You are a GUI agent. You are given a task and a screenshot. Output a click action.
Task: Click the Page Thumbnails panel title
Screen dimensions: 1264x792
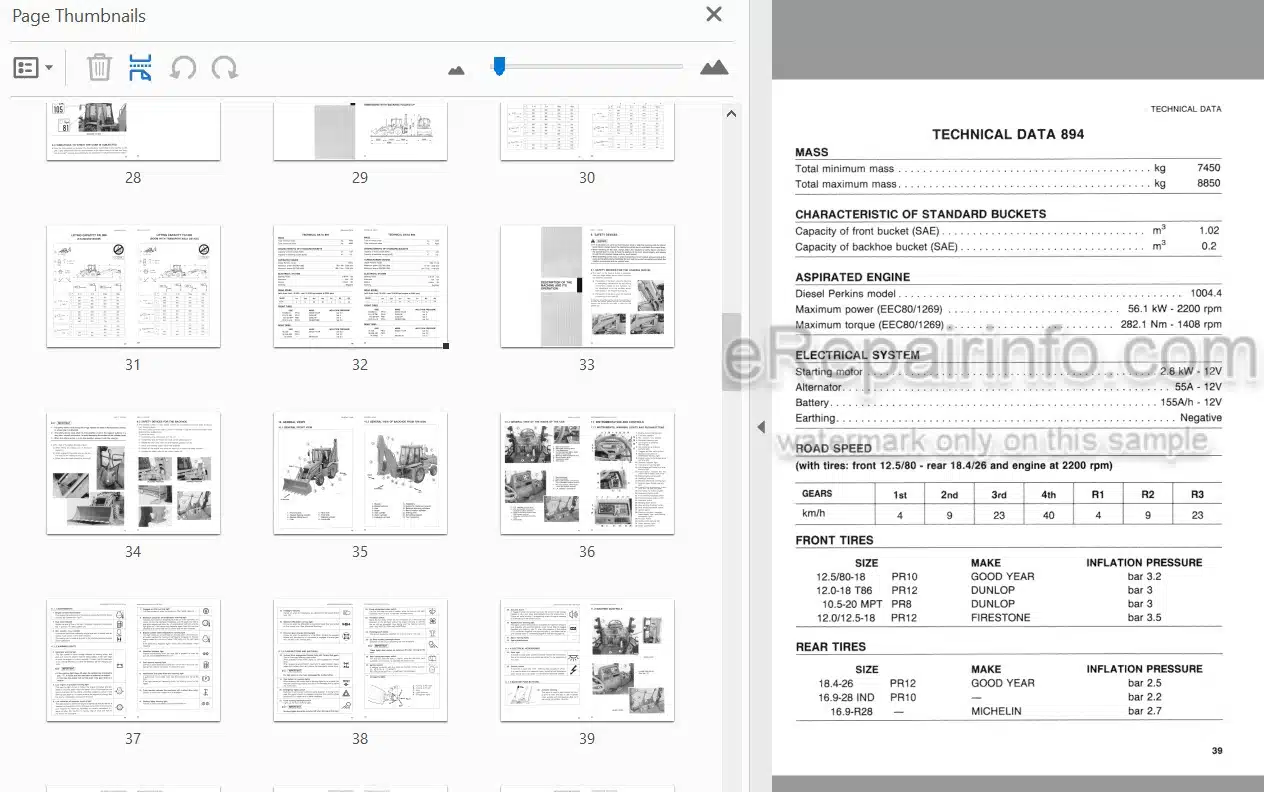click(77, 16)
